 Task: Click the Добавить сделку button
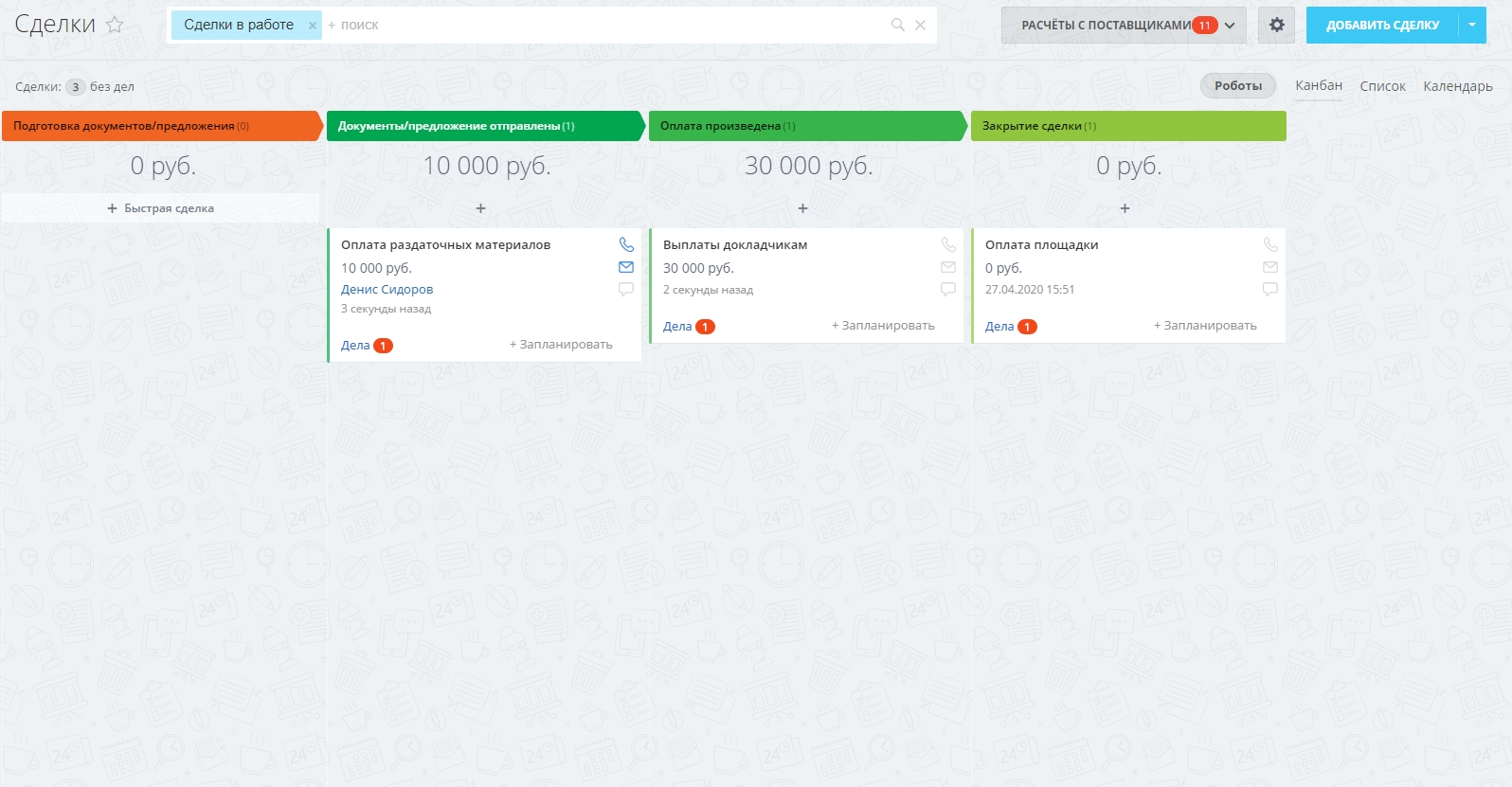pyautogui.click(x=1381, y=25)
